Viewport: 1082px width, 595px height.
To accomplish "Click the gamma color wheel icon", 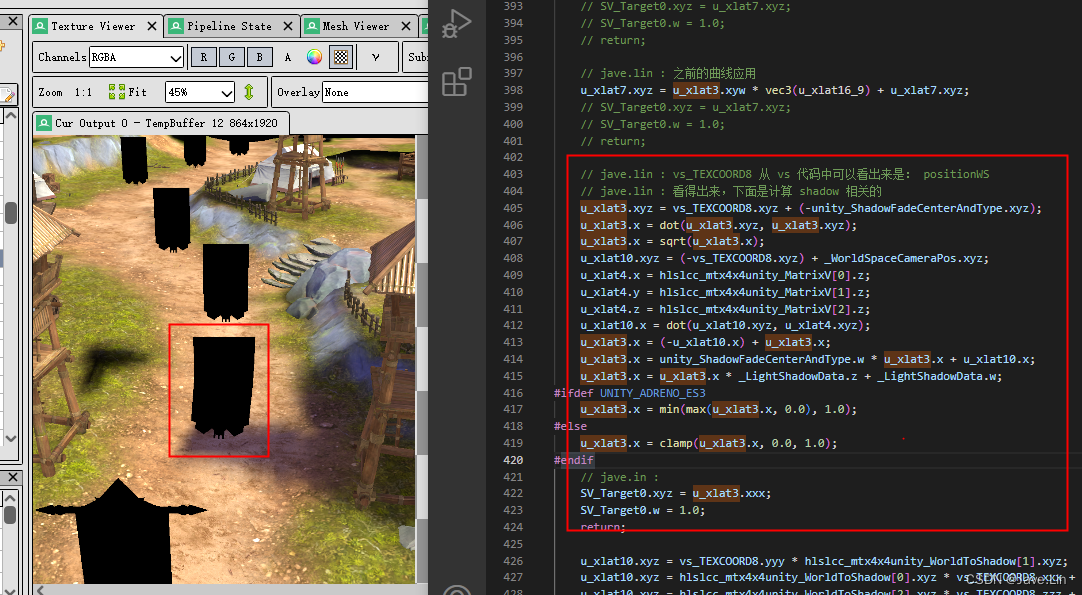I will 312,57.
